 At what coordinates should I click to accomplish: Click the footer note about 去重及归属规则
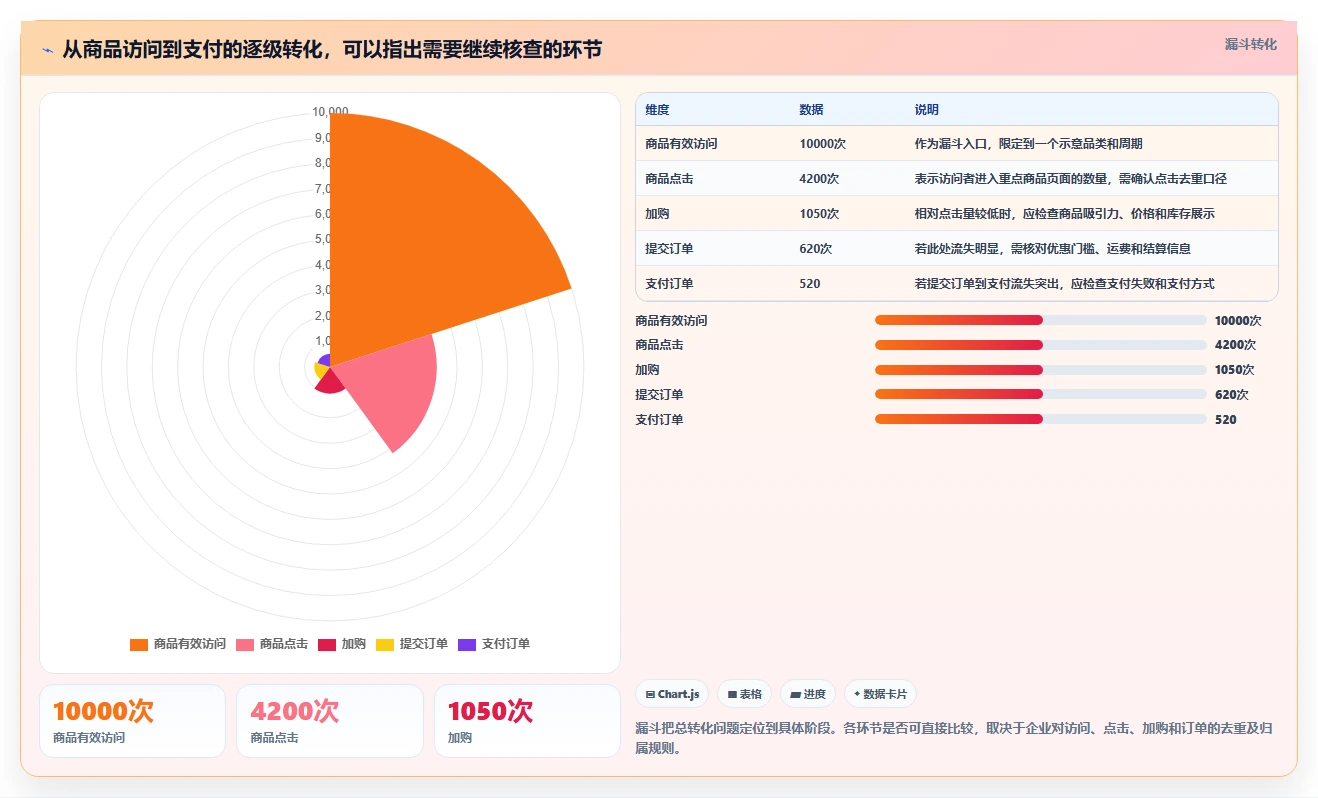954,738
